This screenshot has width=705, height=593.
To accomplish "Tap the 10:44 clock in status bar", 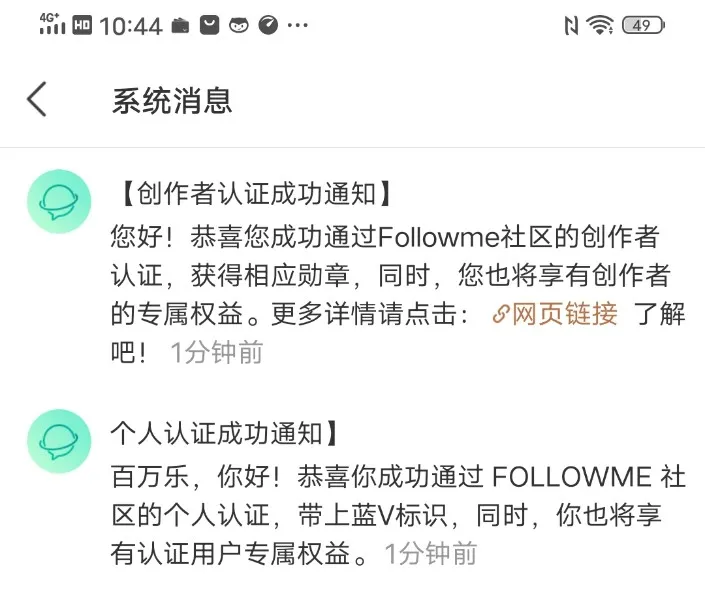I will [x=131, y=26].
